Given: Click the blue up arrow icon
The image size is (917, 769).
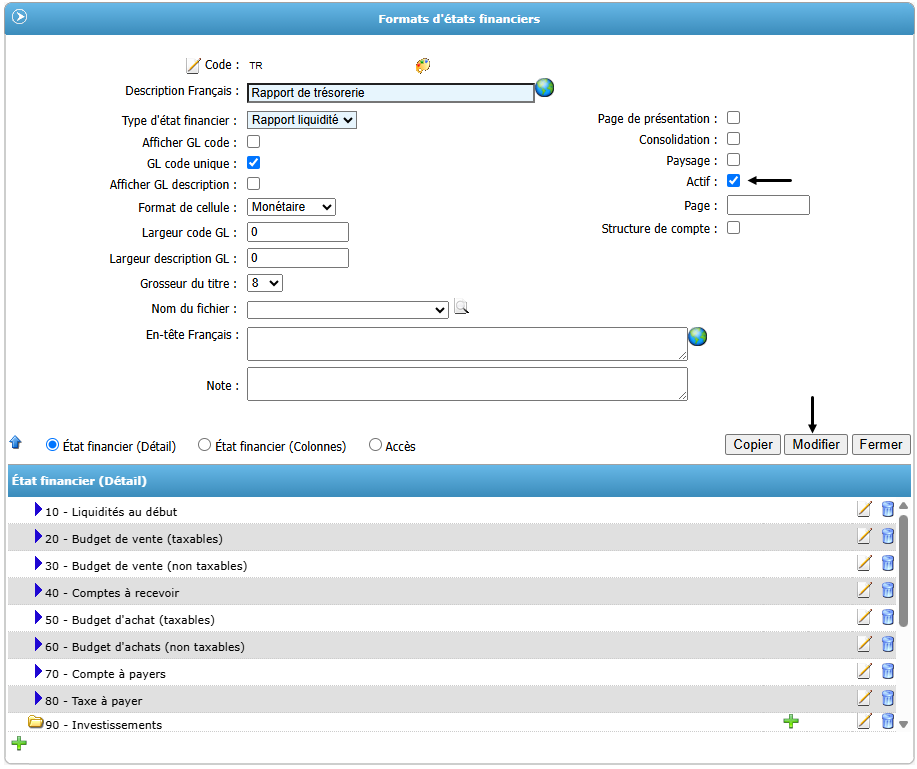Looking at the screenshot, I should (16, 443).
